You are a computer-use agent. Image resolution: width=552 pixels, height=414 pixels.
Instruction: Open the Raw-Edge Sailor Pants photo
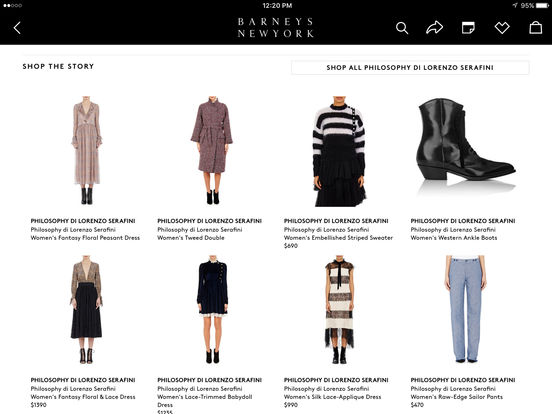466,309
